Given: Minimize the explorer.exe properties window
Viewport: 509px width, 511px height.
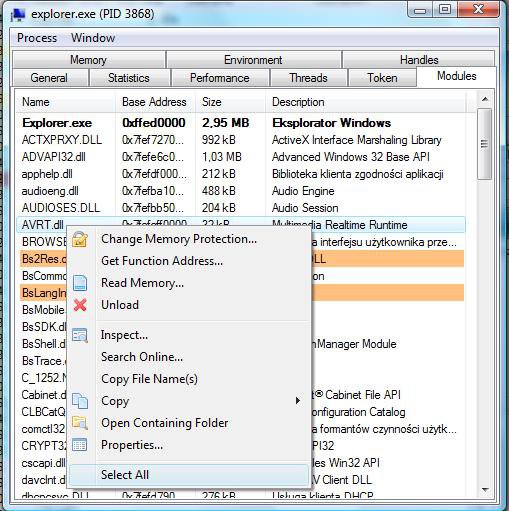Looking at the screenshot, I should coord(420,10).
